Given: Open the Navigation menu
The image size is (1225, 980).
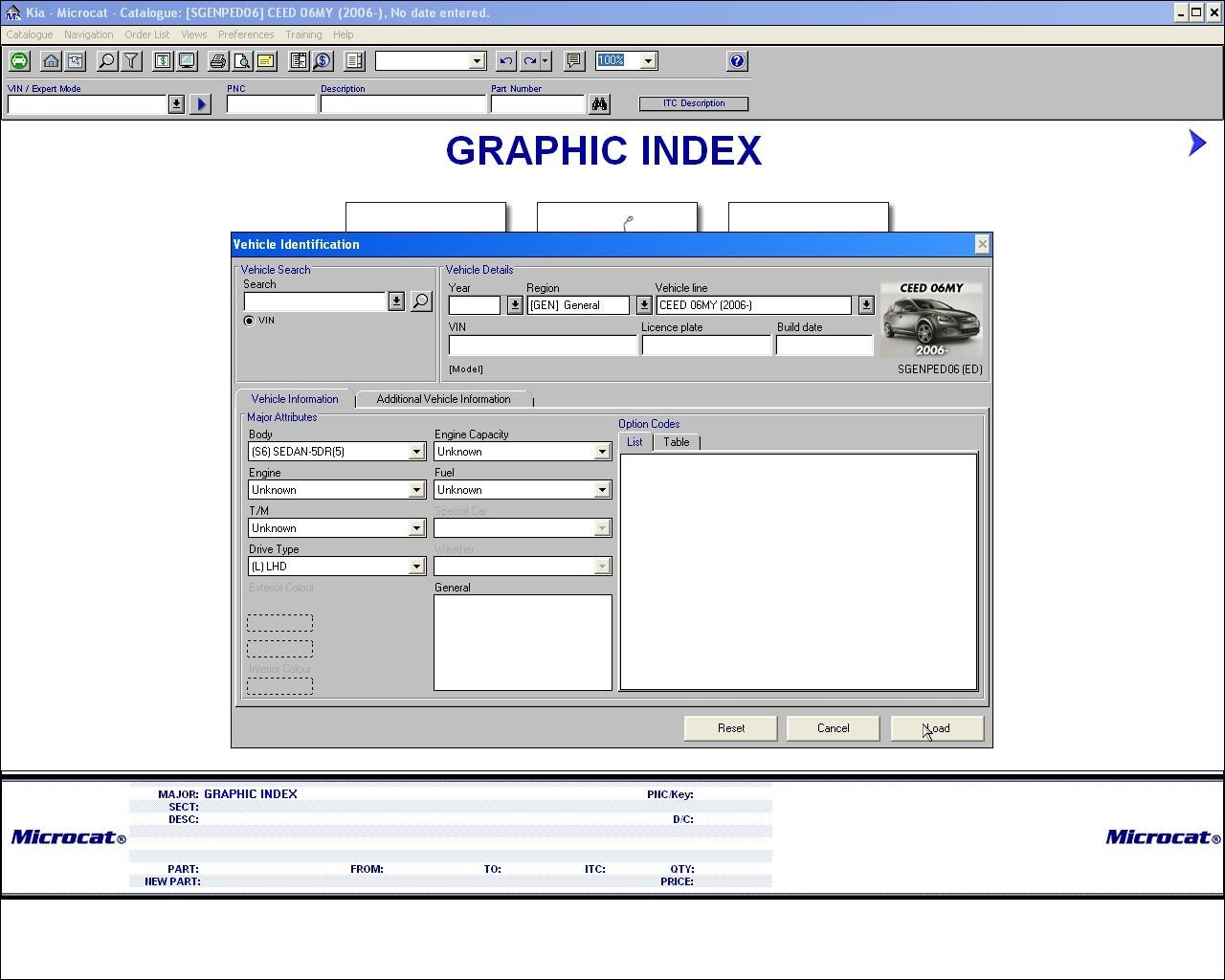Looking at the screenshot, I should coord(88,34).
